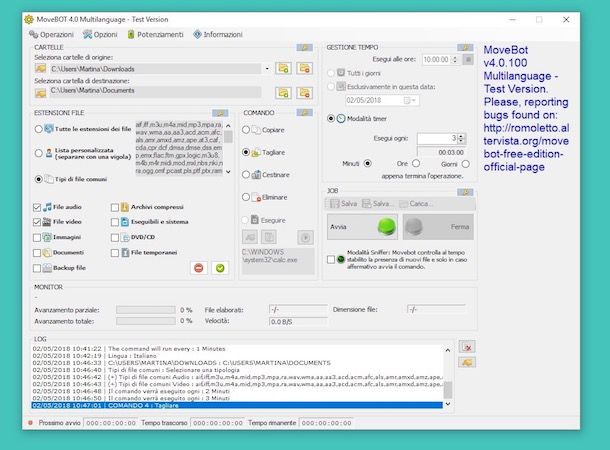This screenshot has width=610, height=450.
Task: Click clear log icon
Action: click(467, 347)
